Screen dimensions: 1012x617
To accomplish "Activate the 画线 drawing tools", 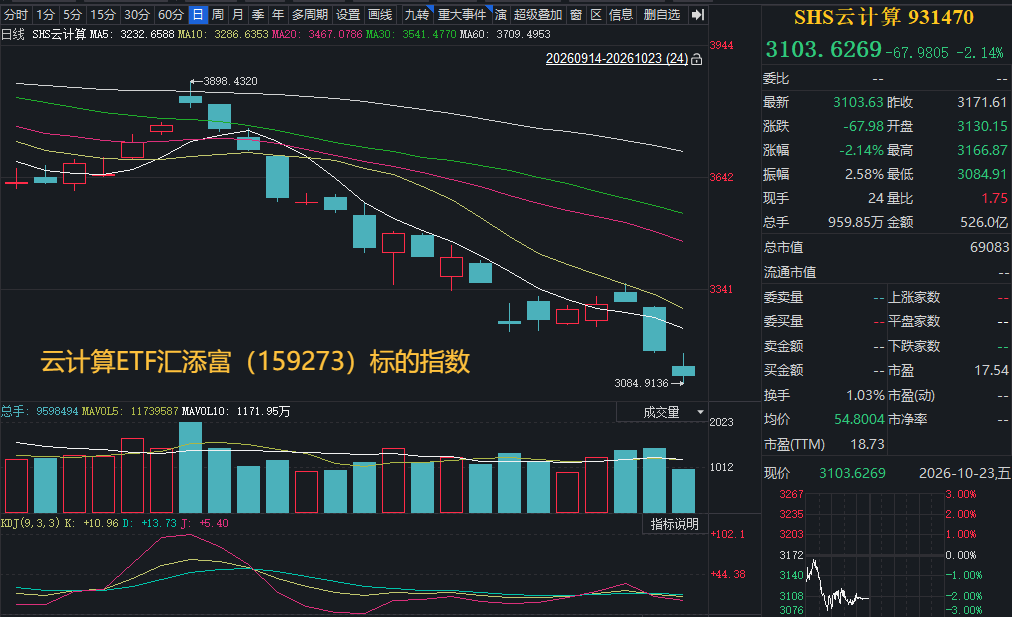I will (x=380, y=15).
